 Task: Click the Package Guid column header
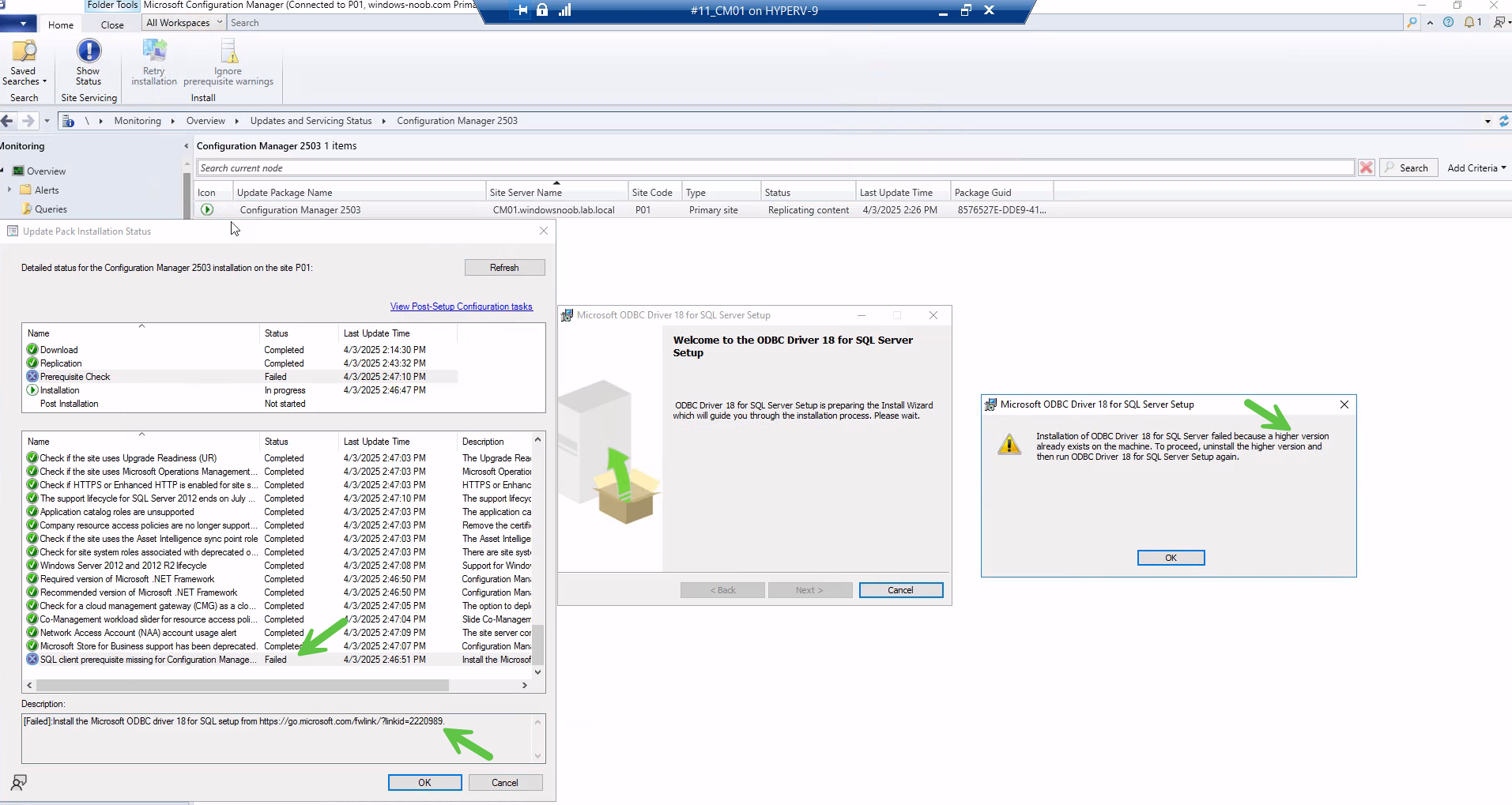[x=1001, y=192]
